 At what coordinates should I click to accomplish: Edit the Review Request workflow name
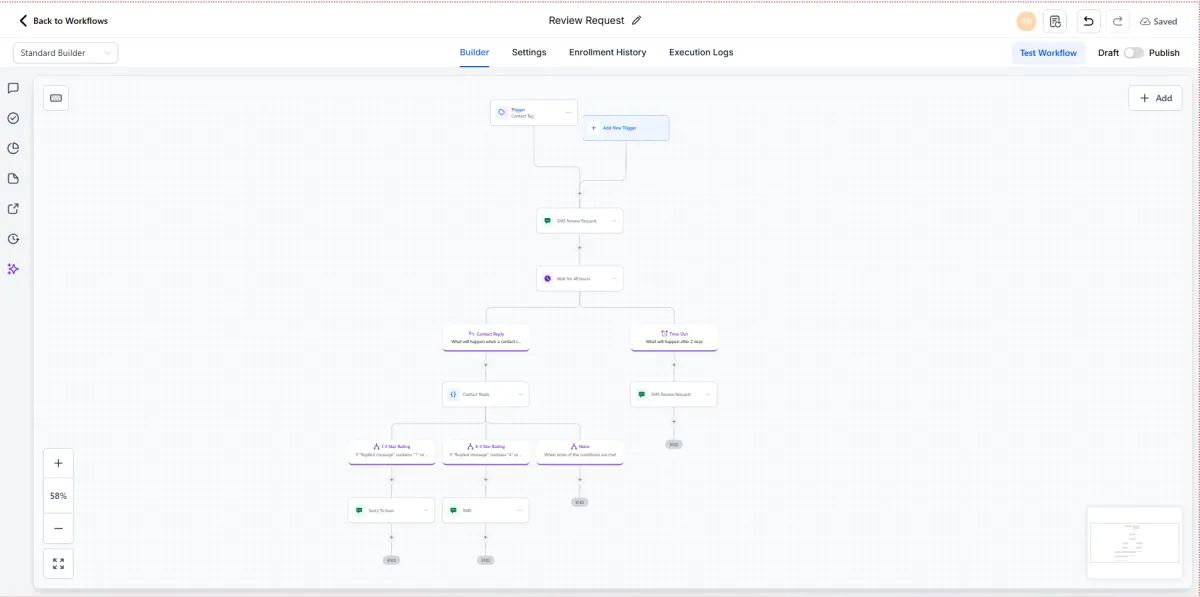coord(637,20)
